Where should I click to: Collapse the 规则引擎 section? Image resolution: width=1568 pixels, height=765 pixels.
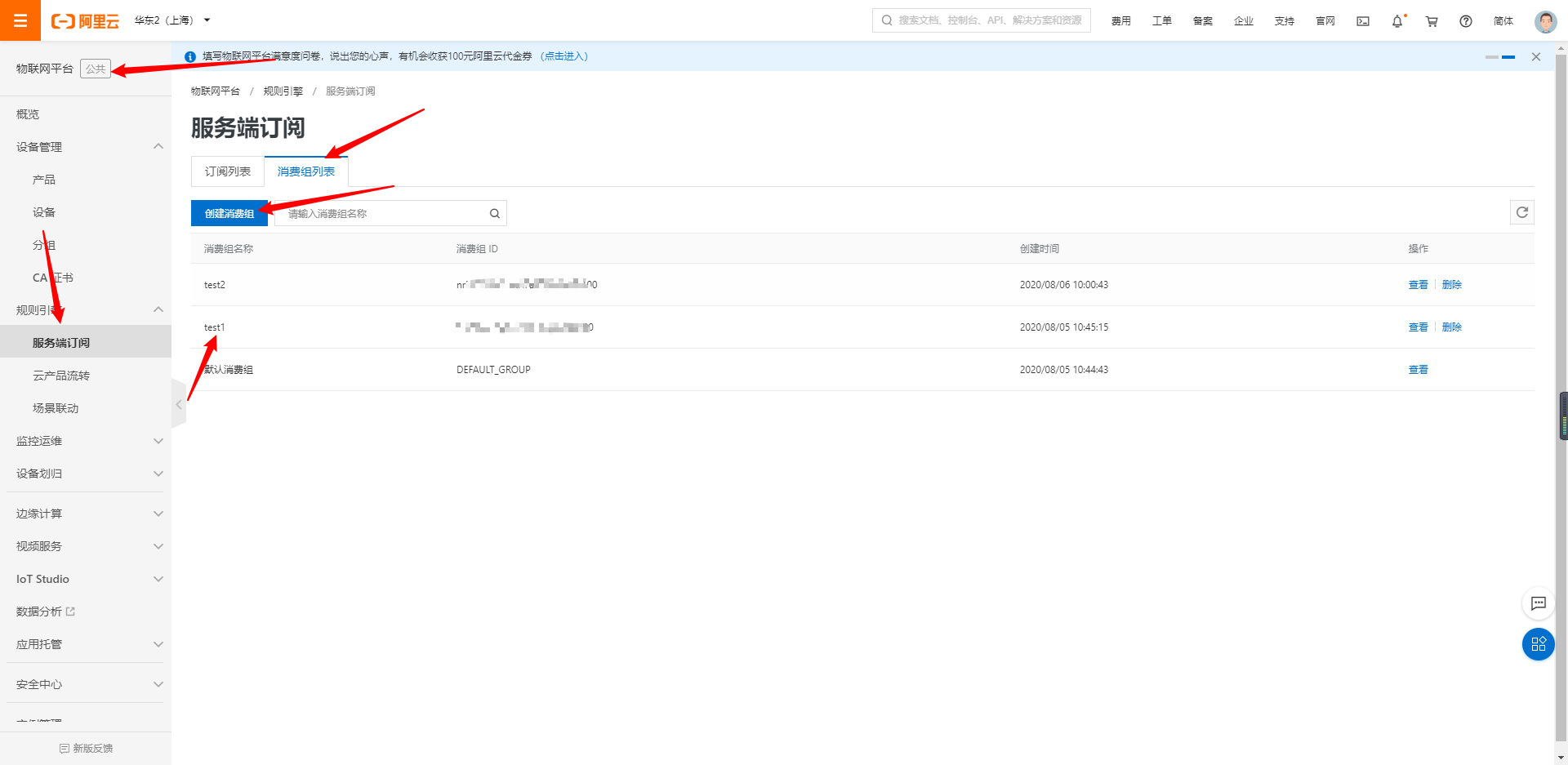(158, 310)
